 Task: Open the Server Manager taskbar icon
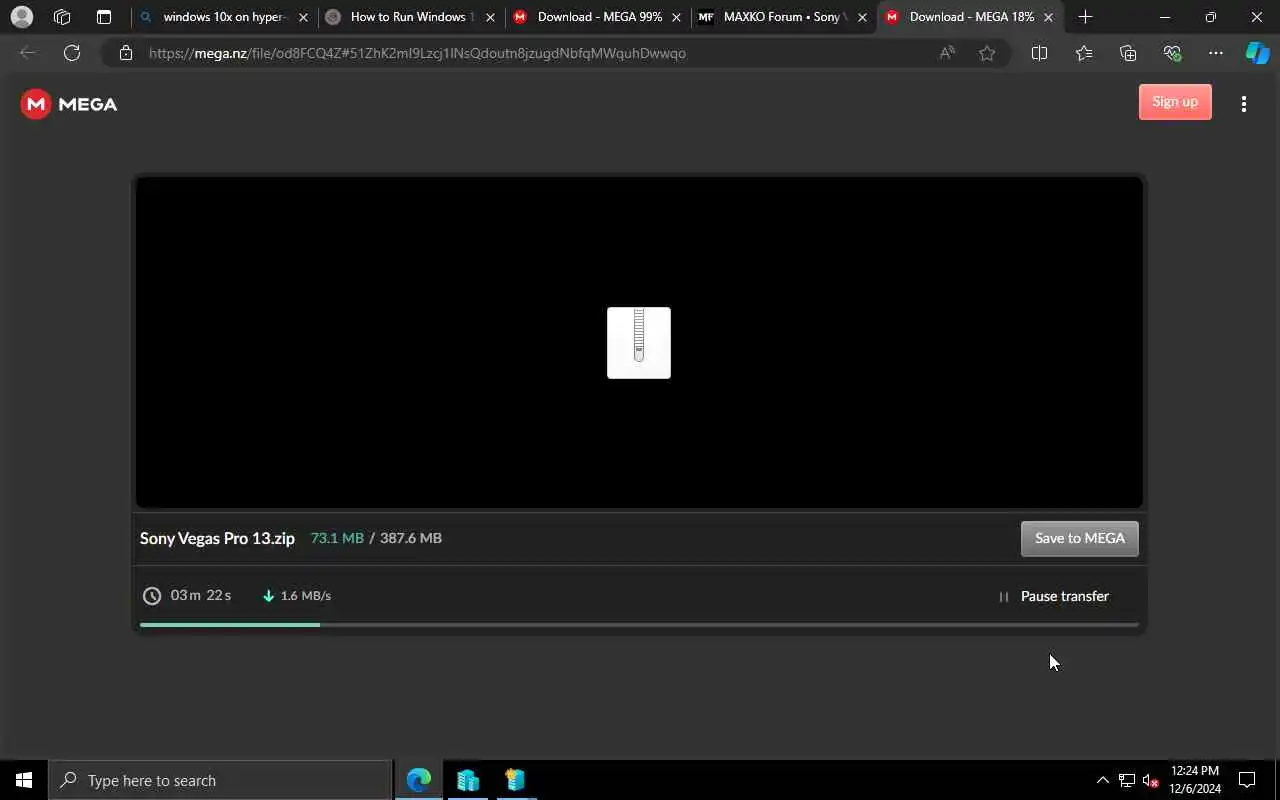point(467,780)
